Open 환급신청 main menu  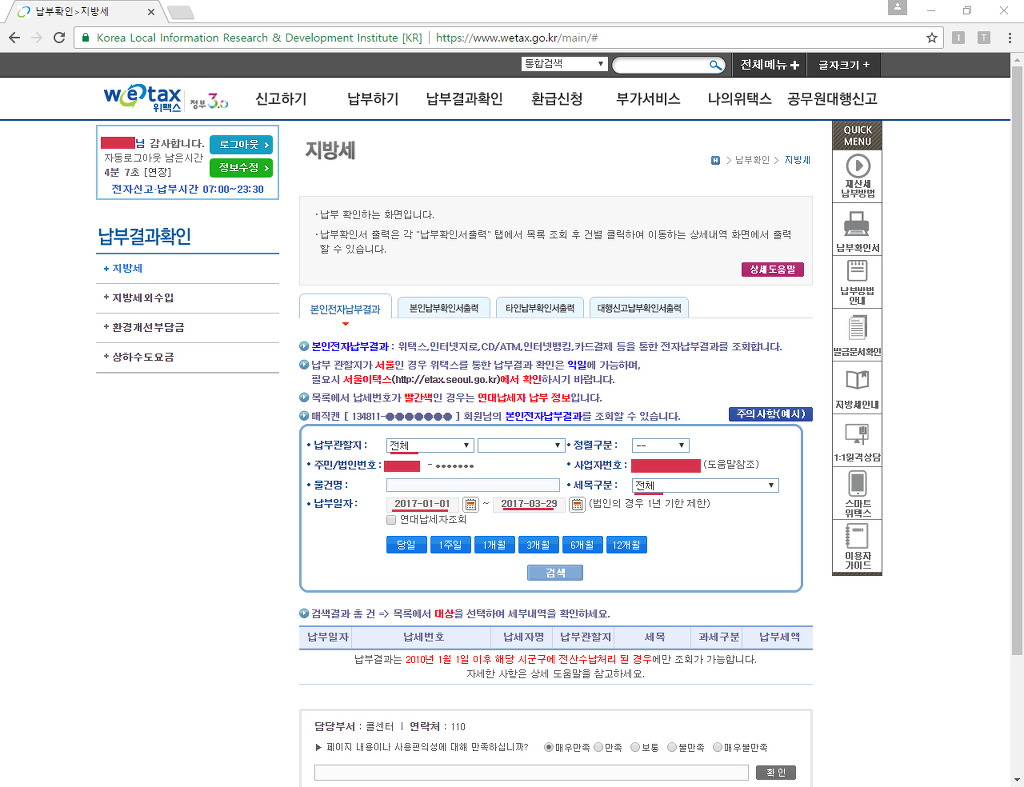[557, 99]
